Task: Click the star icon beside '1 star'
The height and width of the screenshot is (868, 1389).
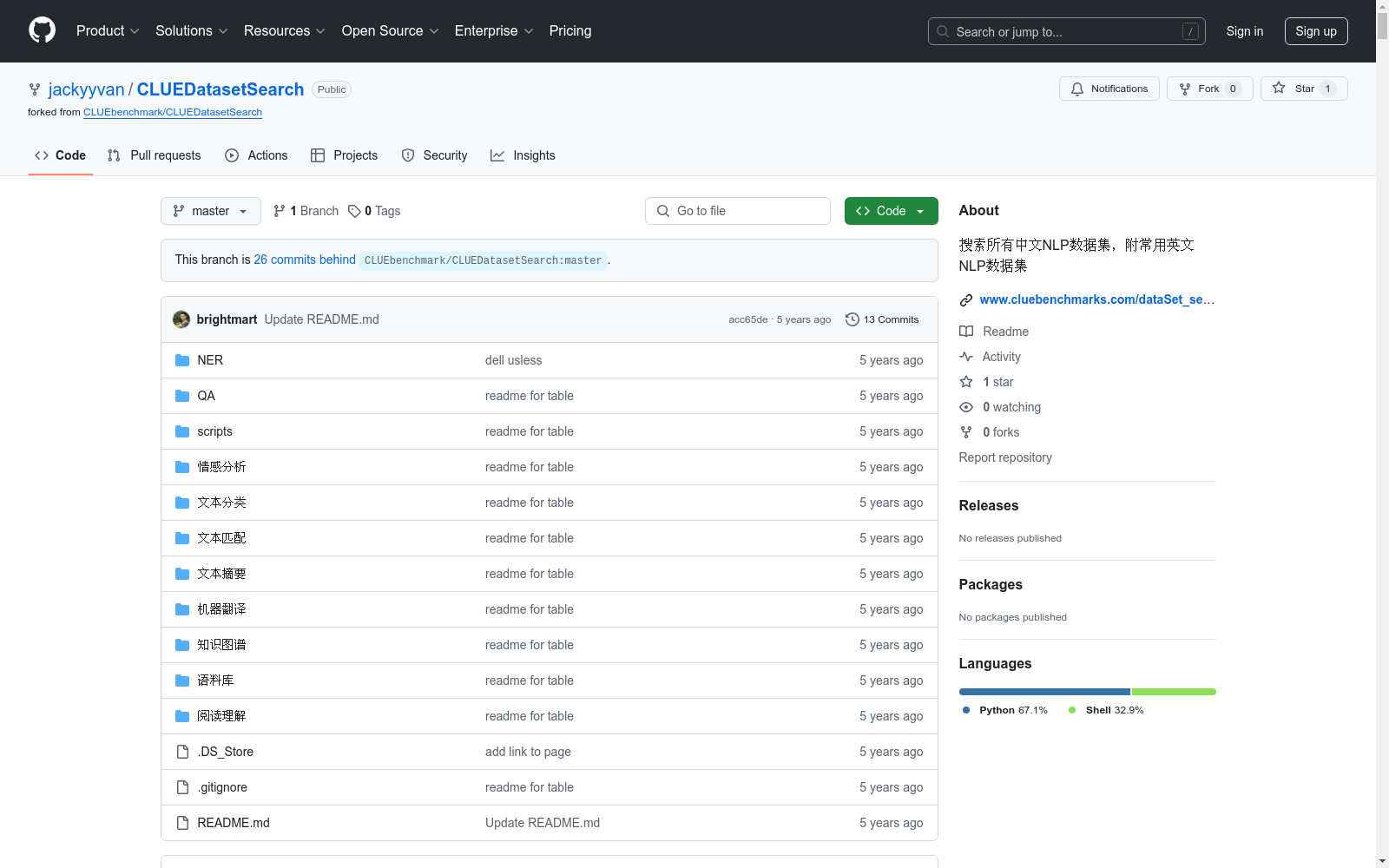Action: tap(966, 382)
